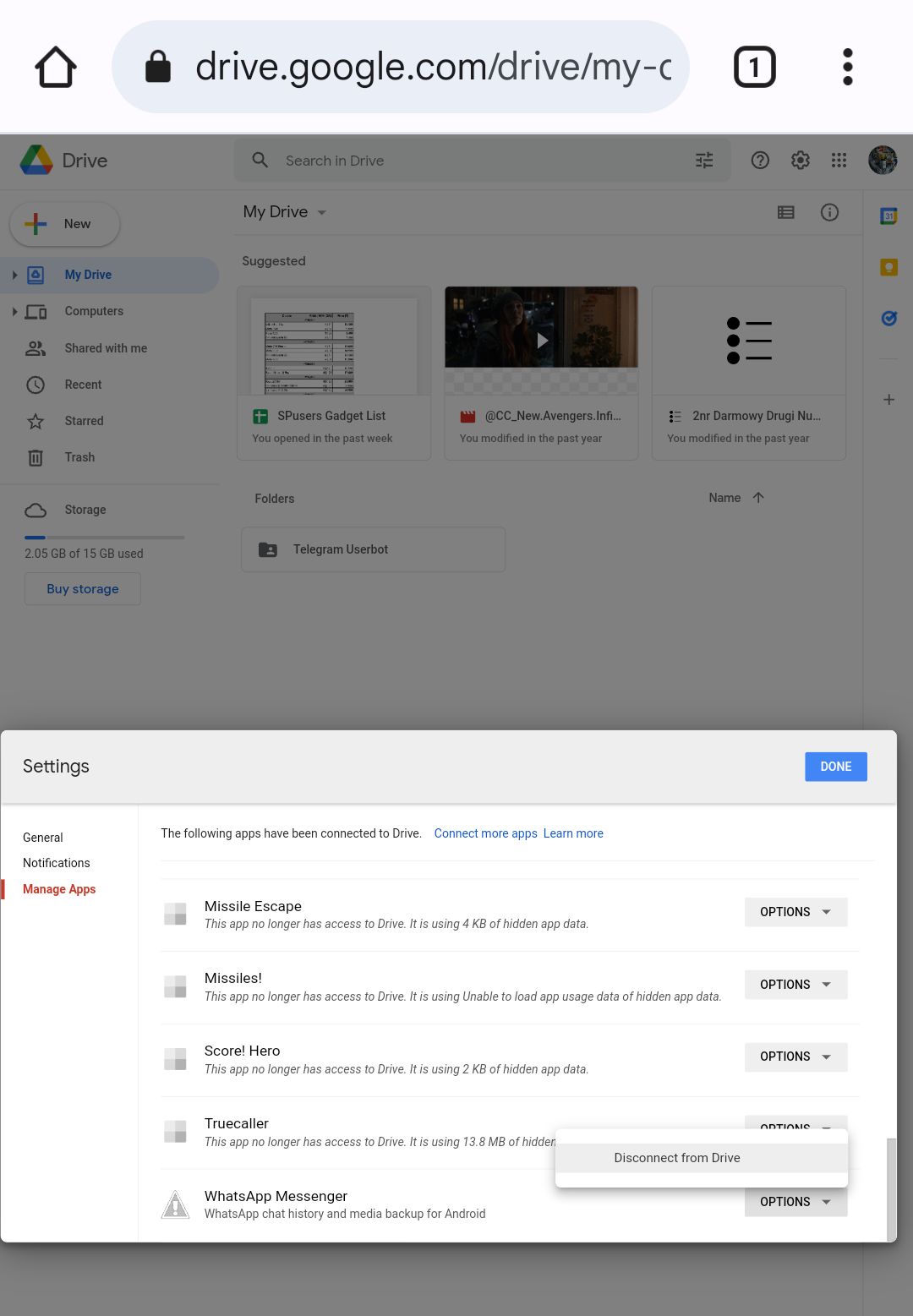Image resolution: width=913 pixels, height=1316 pixels.
Task: Open the browser three-dot menu
Action: (847, 67)
